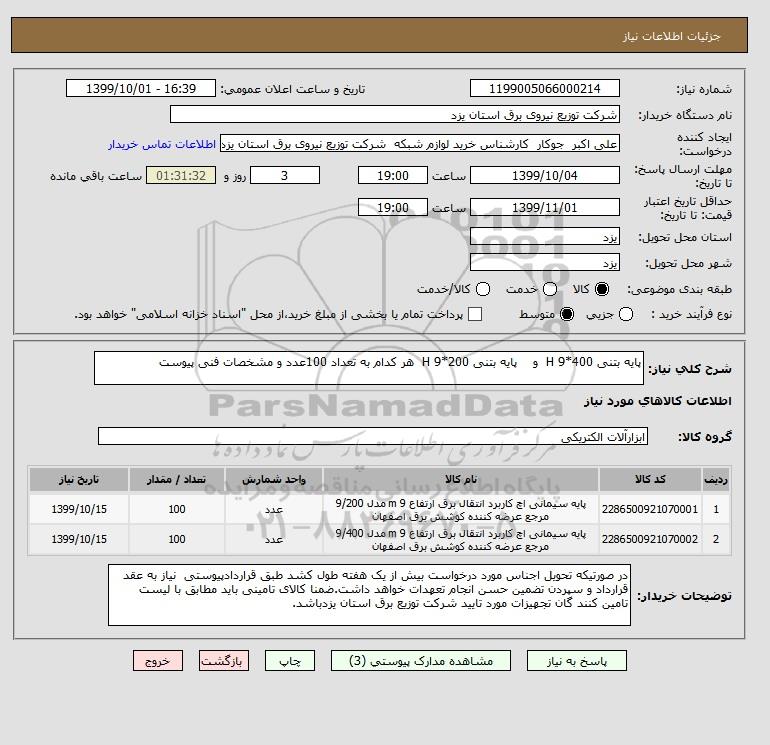The height and width of the screenshot is (745, 770).
Task: Click unit عدد in row 1
Action: (x=274, y=510)
